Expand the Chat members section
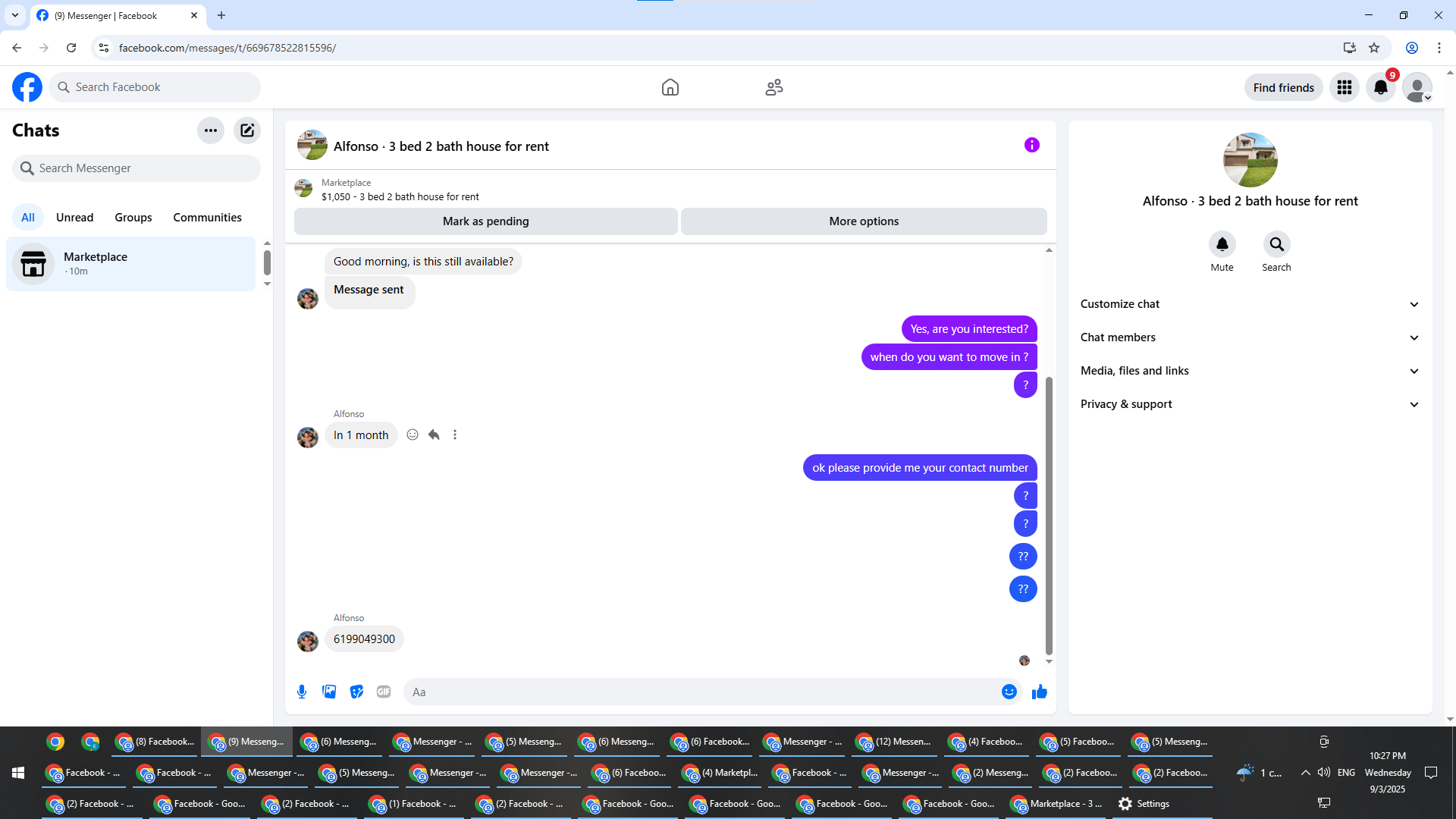The height and width of the screenshot is (819, 1456). 1250,337
